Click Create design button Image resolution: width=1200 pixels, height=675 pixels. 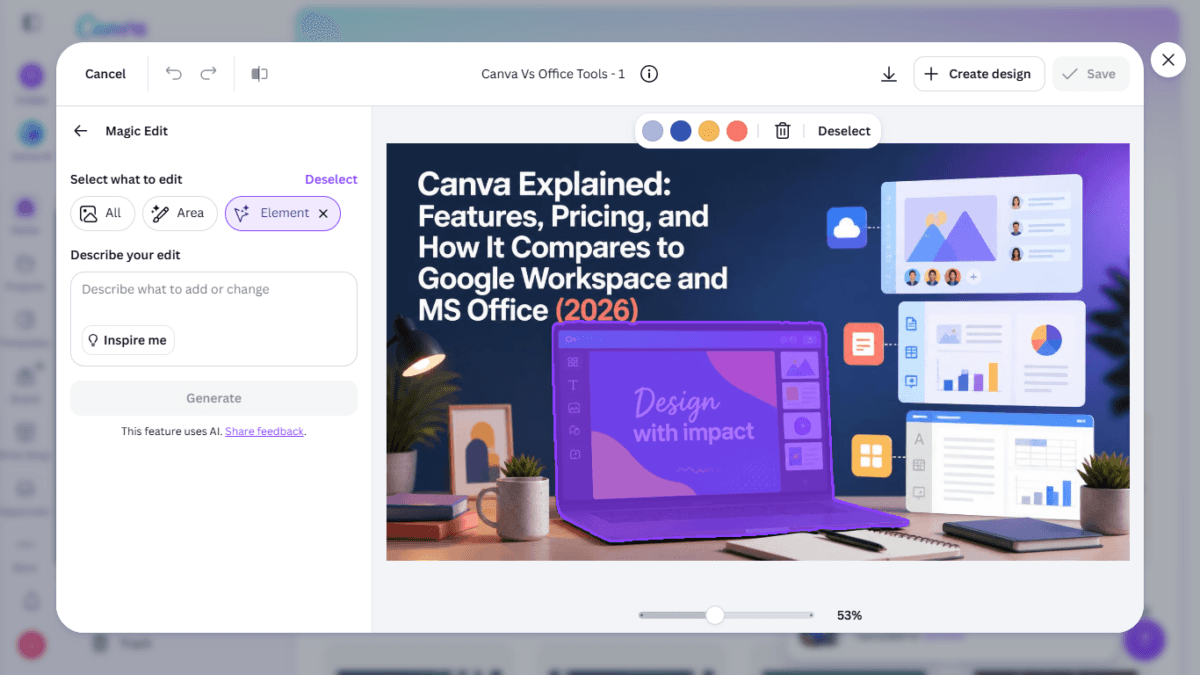pos(979,74)
